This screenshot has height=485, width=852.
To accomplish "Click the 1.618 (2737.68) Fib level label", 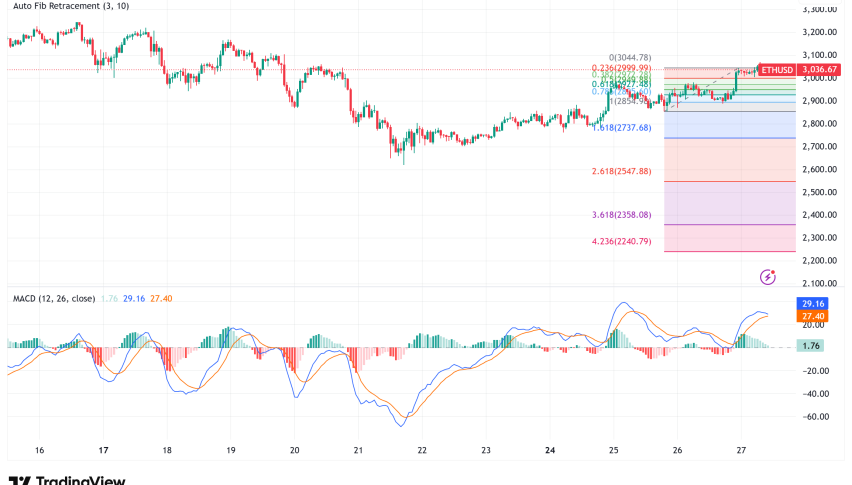I will pyautogui.click(x=621, y=128).
